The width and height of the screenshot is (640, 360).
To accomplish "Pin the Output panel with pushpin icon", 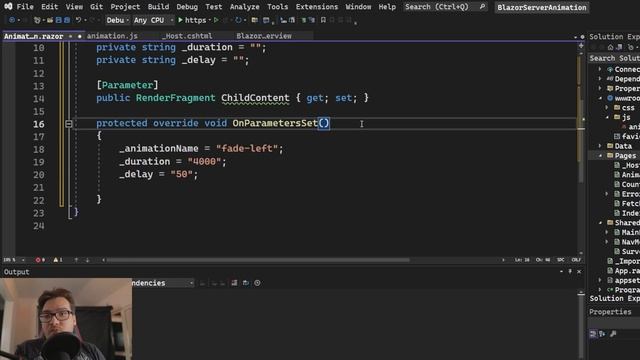I will click(570, 271).
